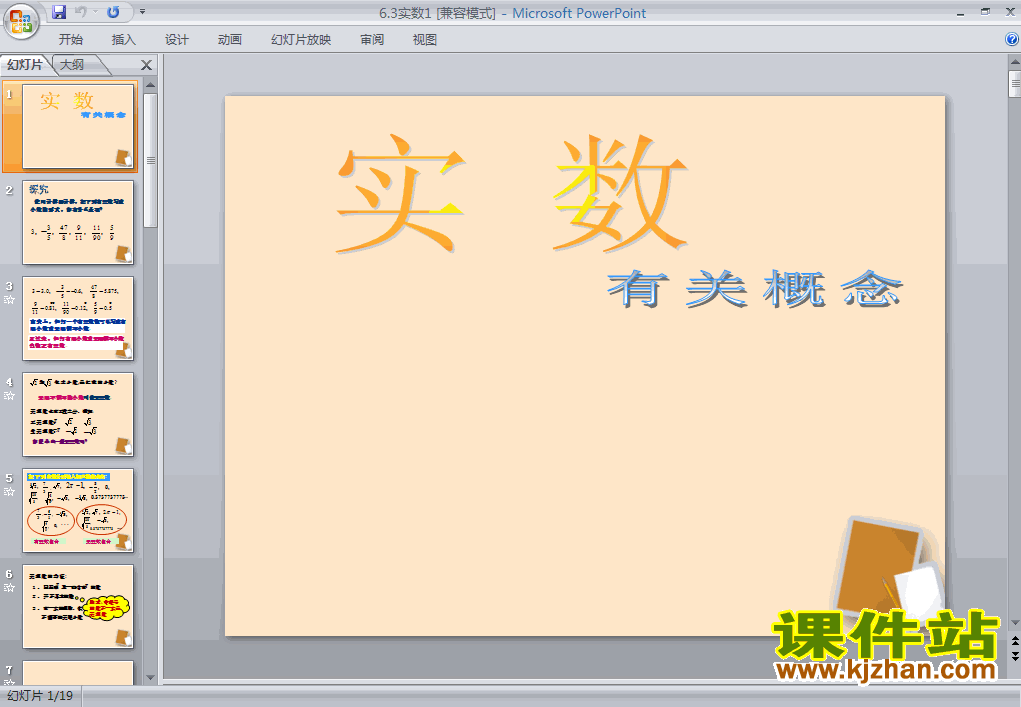Select slide 4 thumbnail
This screenshot has height=707, width=1021.
click(78, 415)
